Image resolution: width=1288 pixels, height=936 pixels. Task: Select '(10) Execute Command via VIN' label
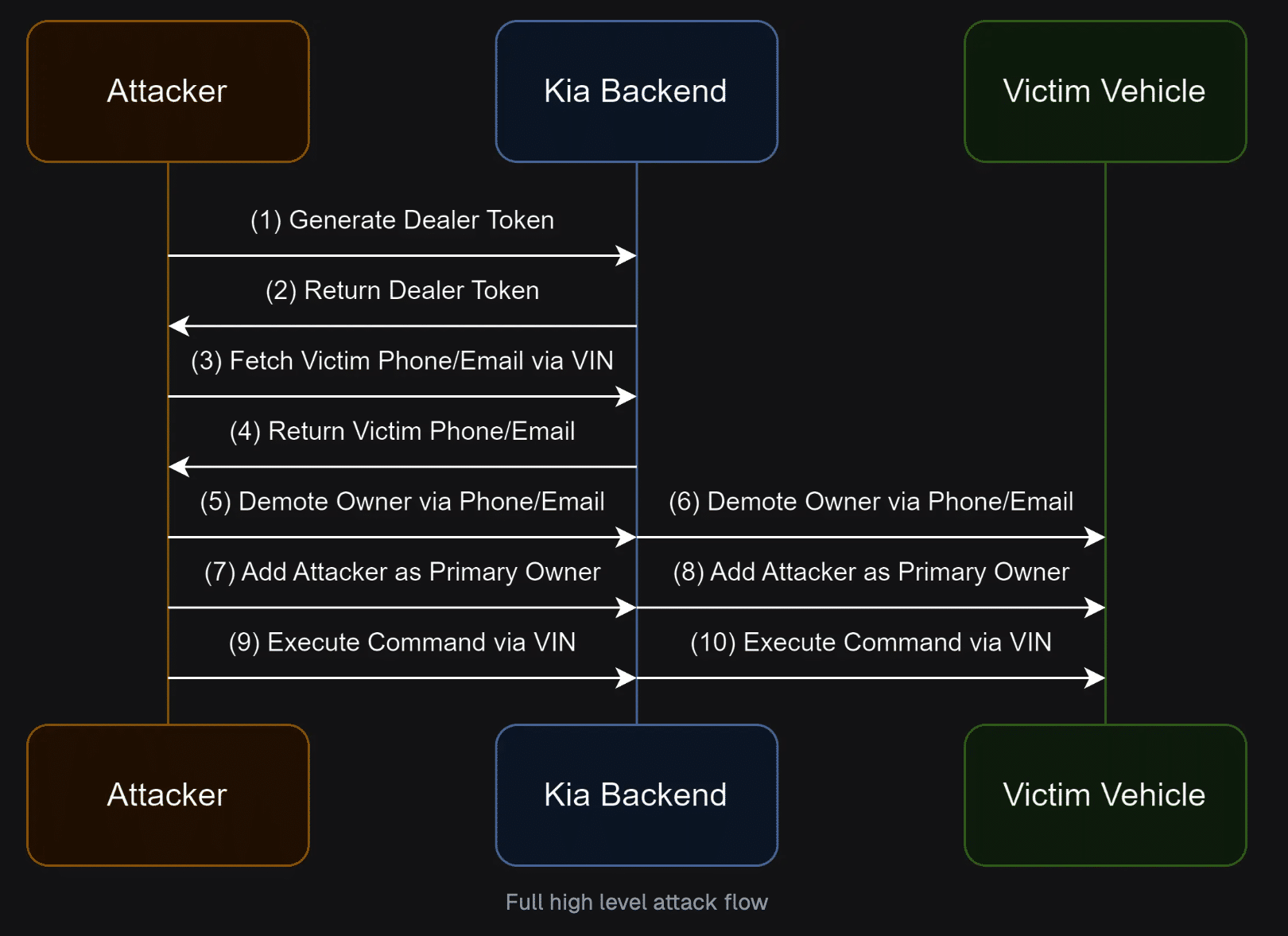pos(871,643)
